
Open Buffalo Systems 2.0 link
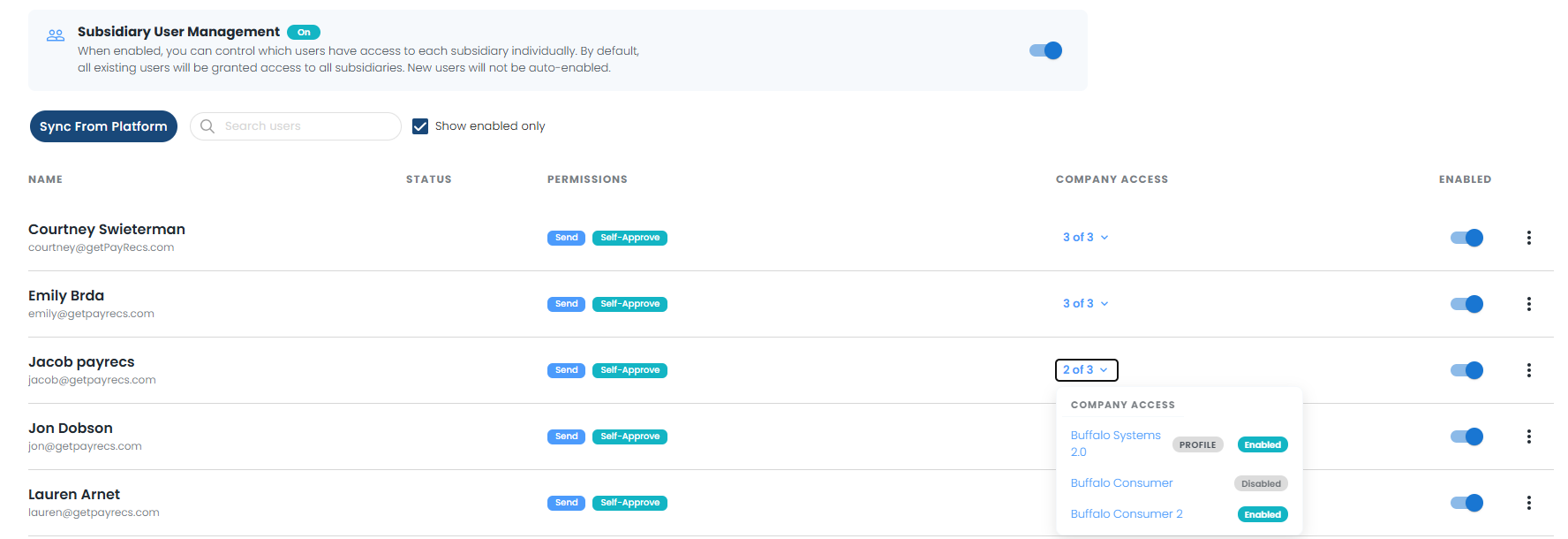[x=1116, y=444]
